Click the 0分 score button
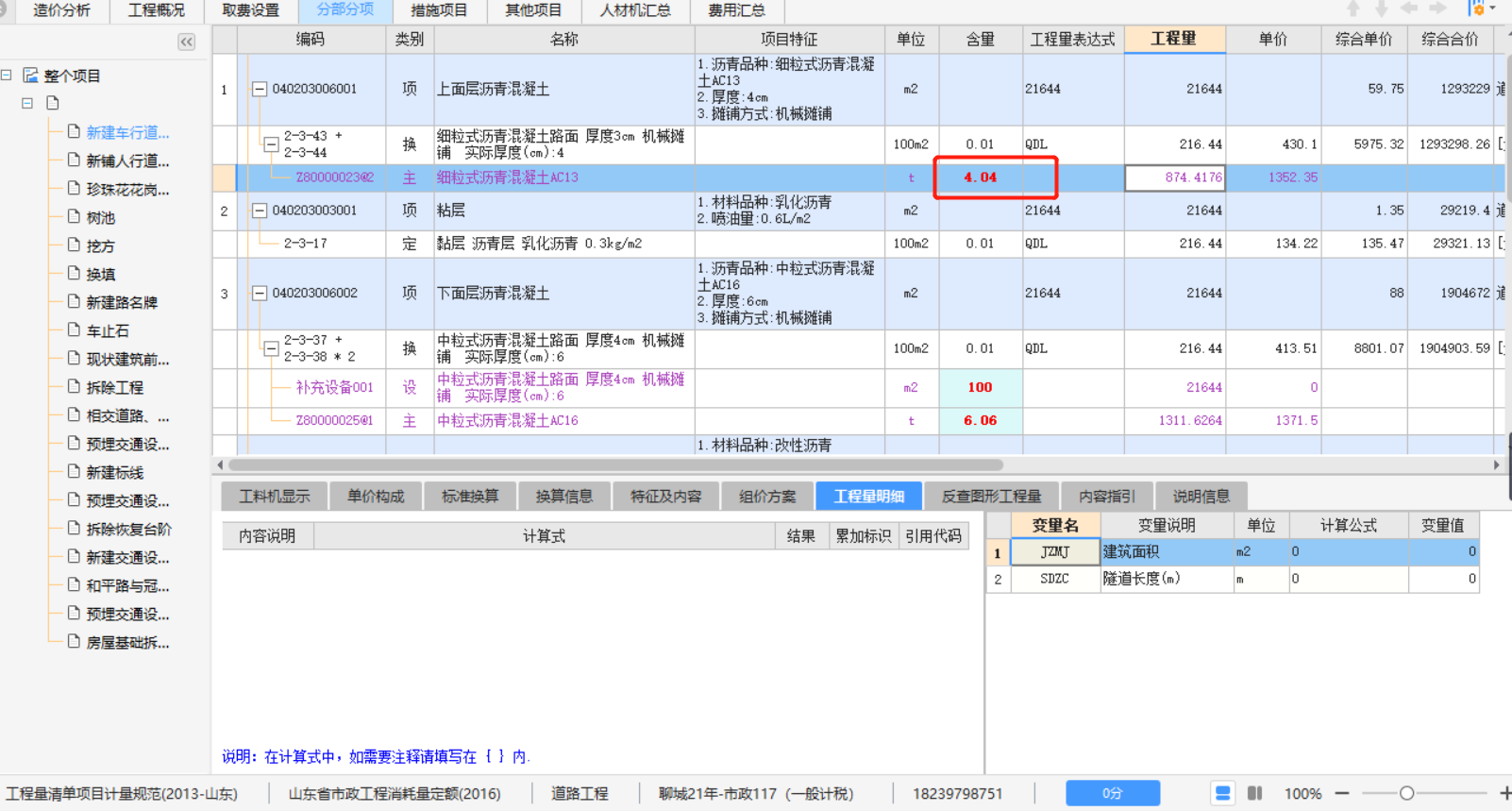This screenshot has height=811, width=1512. tap(1113, 793)
